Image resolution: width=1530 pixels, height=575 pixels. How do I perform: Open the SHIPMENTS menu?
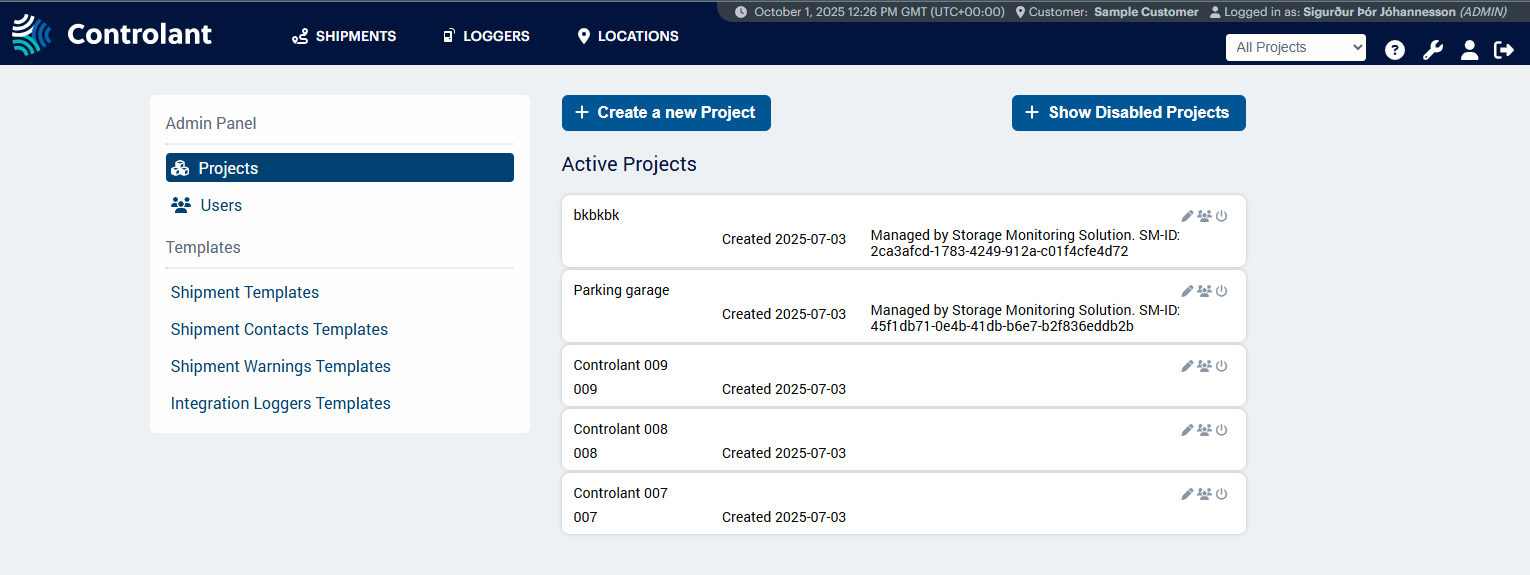pos(344,36)
